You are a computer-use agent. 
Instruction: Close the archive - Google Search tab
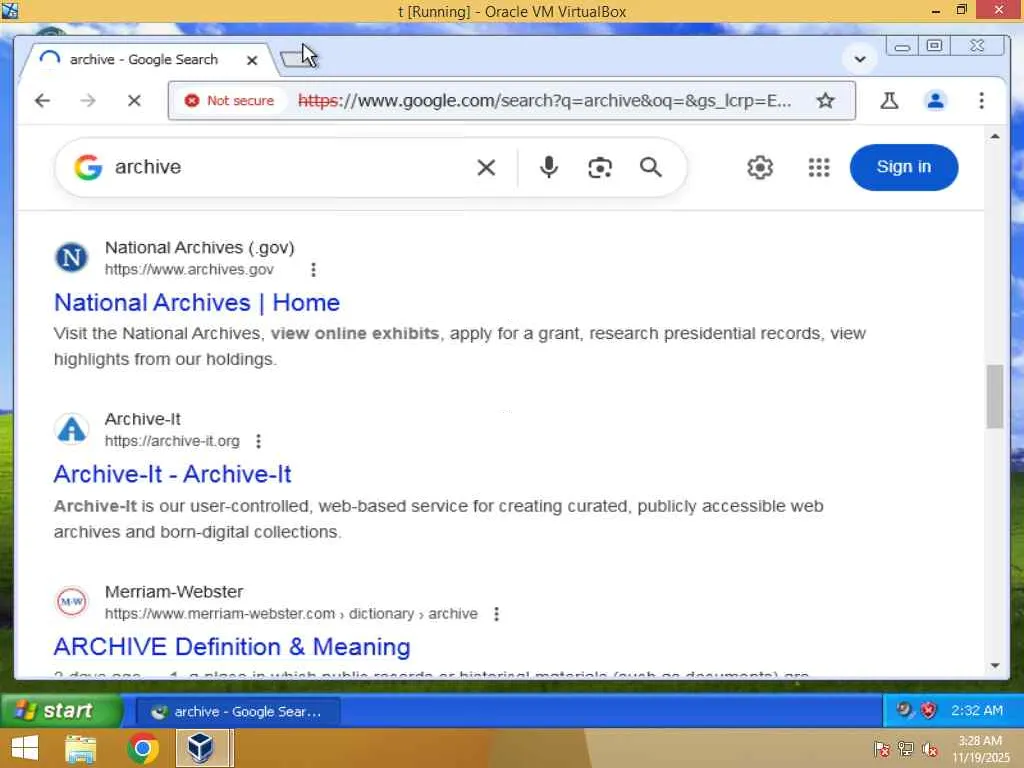pos(252,60)
